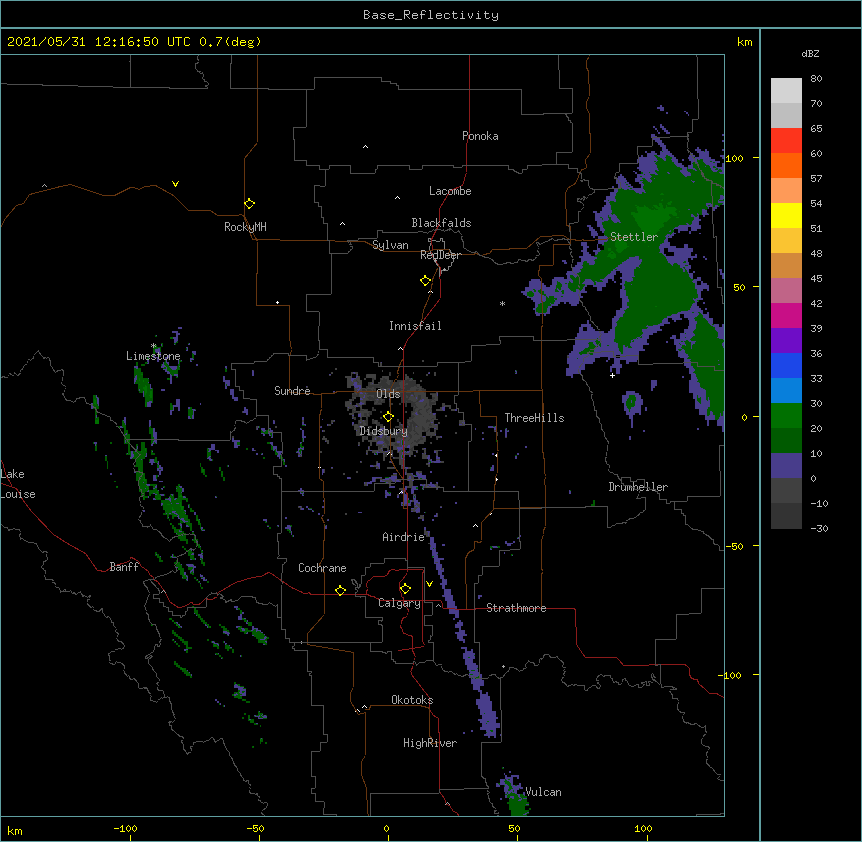The height and width of the screenshot is (842, 862).
Task: Click the Innisfail city label
Action: coord(415,326)
